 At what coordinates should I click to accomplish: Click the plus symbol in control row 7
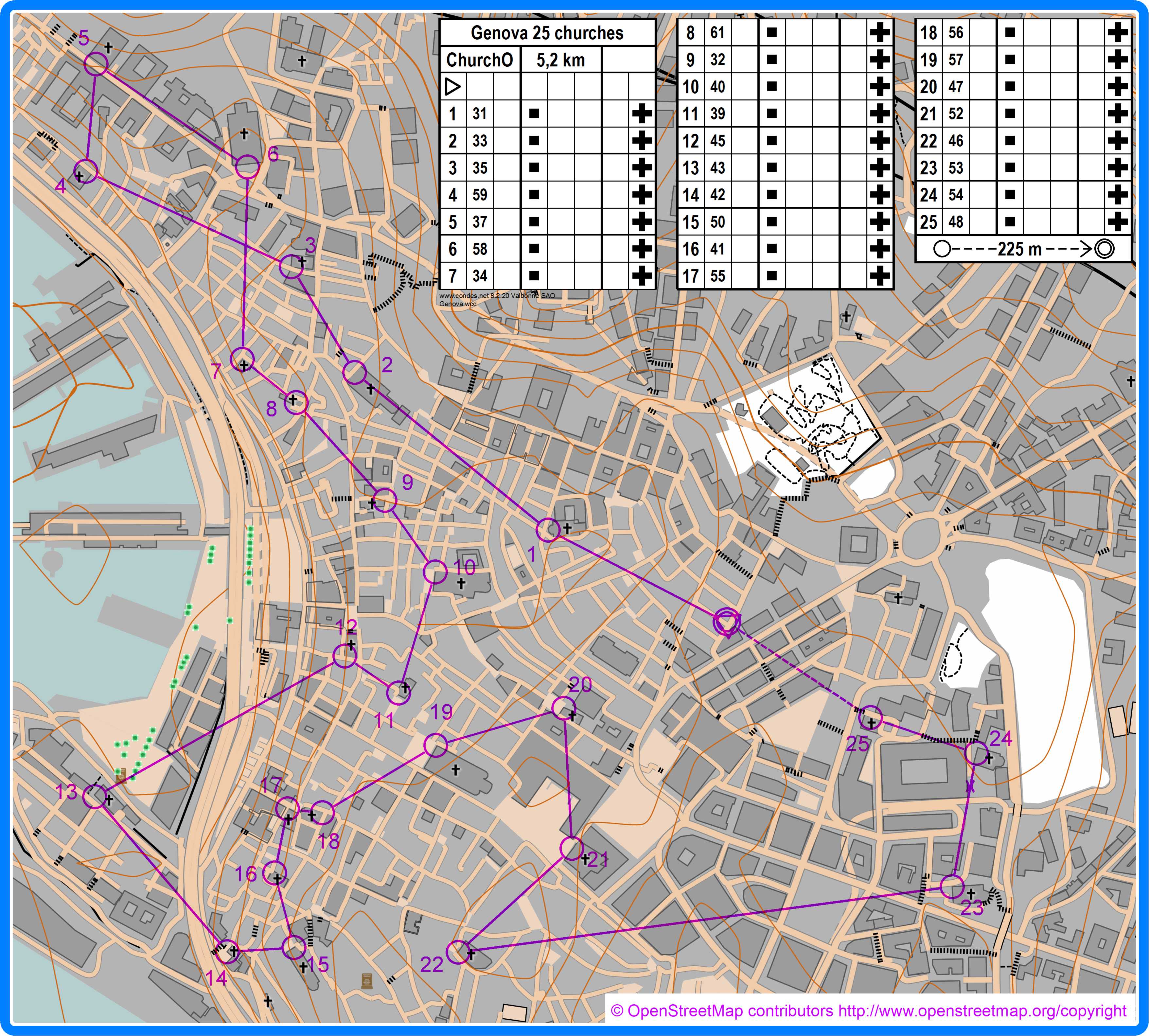(x=642, y=276)
